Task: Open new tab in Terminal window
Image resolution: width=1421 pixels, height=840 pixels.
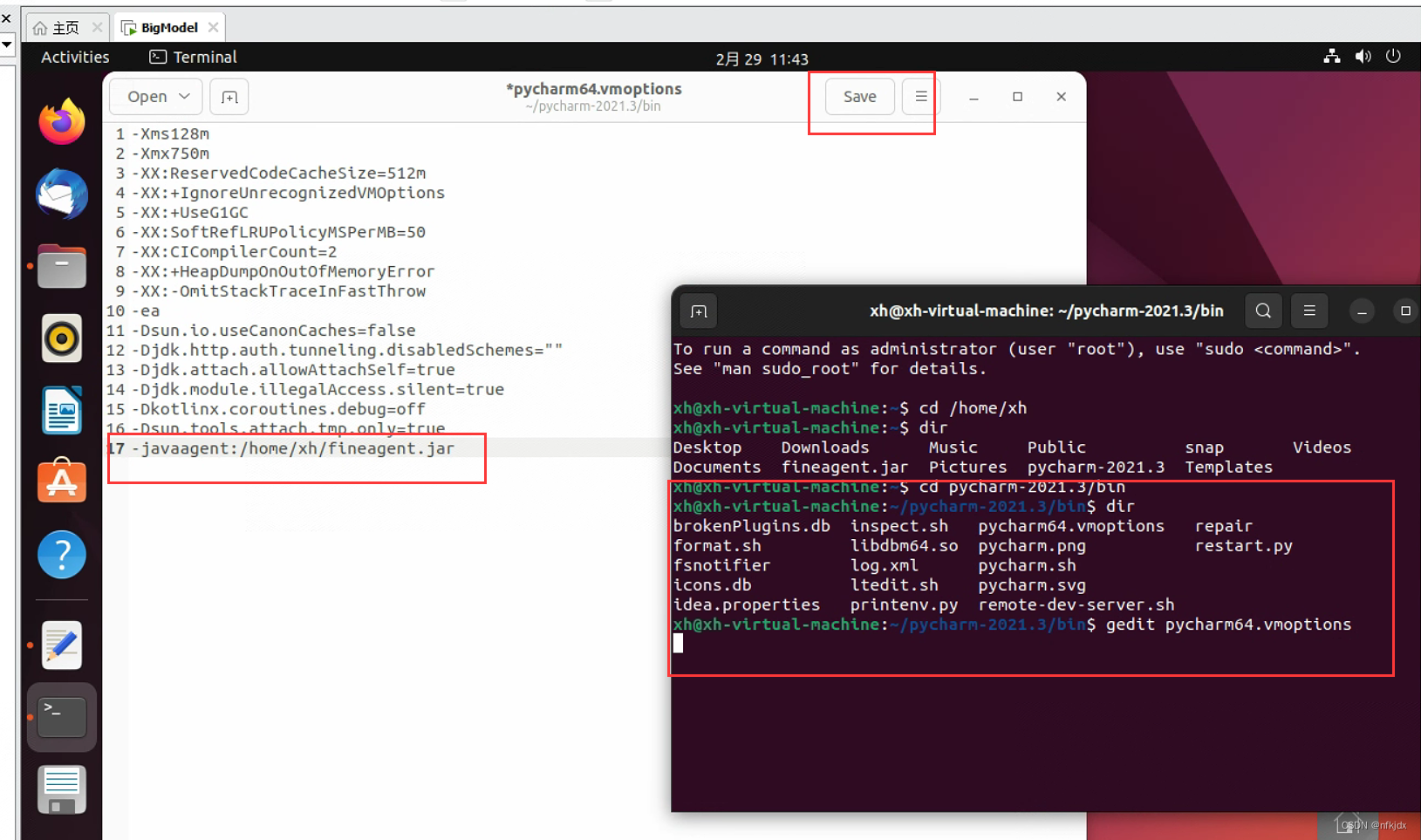Action: point(699,311)
